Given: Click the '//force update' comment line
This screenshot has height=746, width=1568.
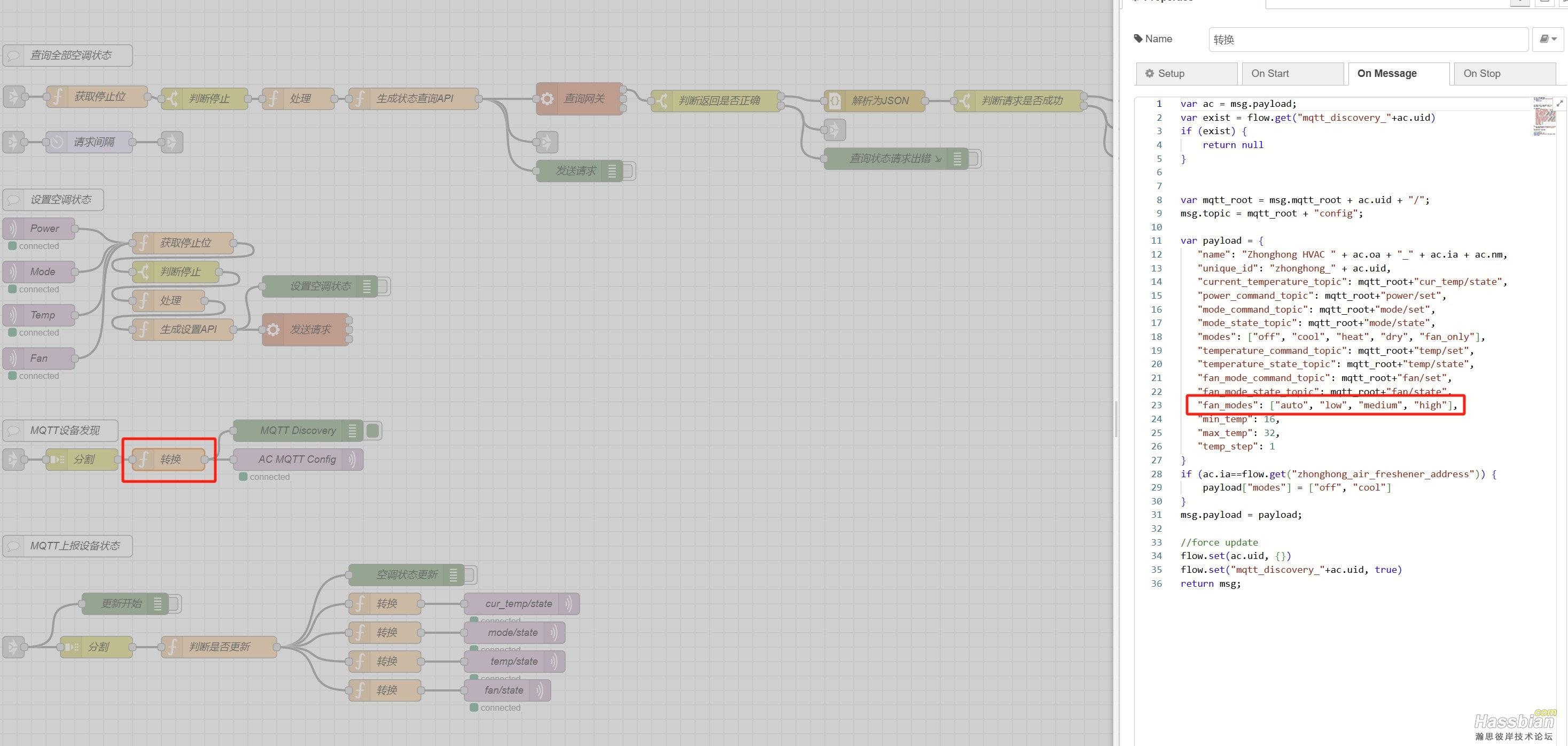Looking at the screenshot, I should click(x=1219, y=542).
